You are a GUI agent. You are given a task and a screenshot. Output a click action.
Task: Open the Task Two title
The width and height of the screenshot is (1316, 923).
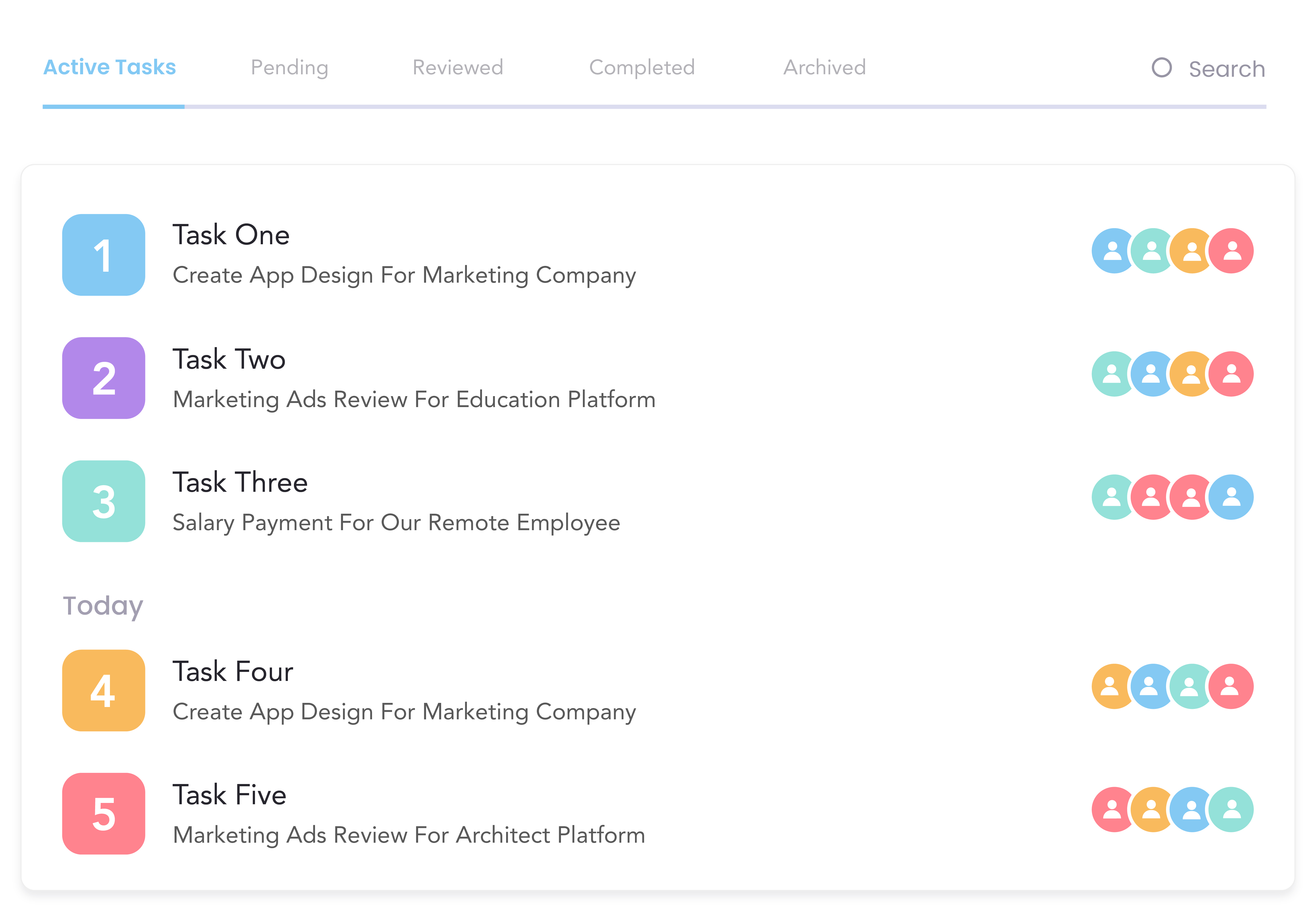229,359
